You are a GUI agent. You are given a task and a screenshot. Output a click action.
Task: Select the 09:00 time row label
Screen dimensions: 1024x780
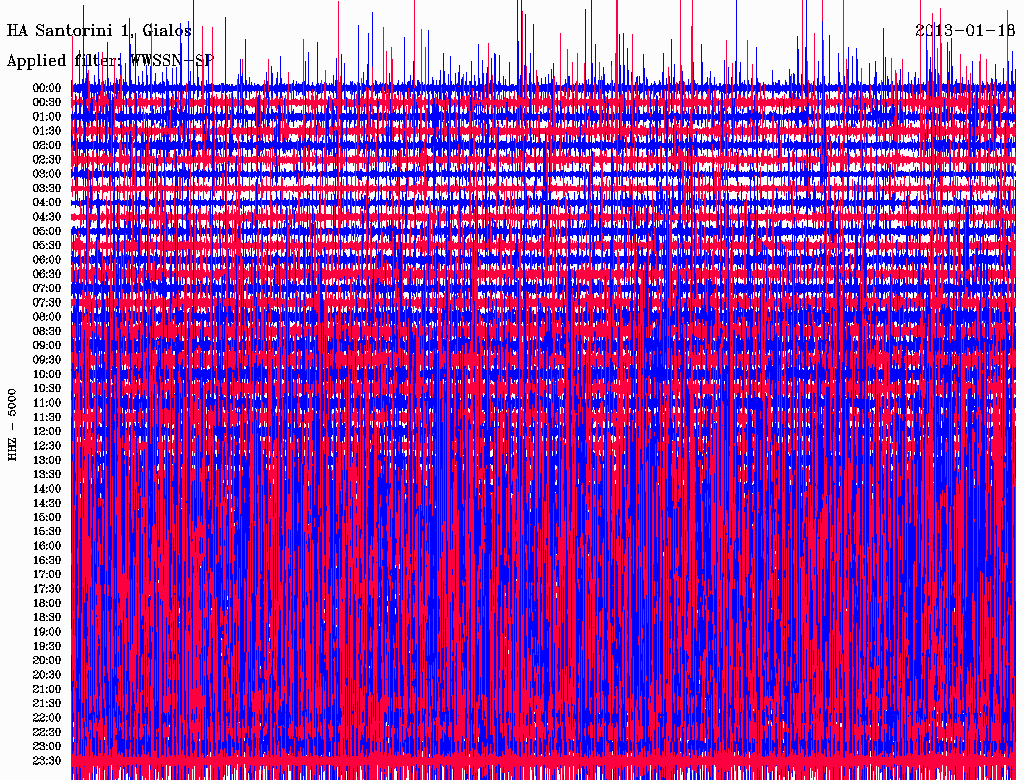[x=47, y=346]
